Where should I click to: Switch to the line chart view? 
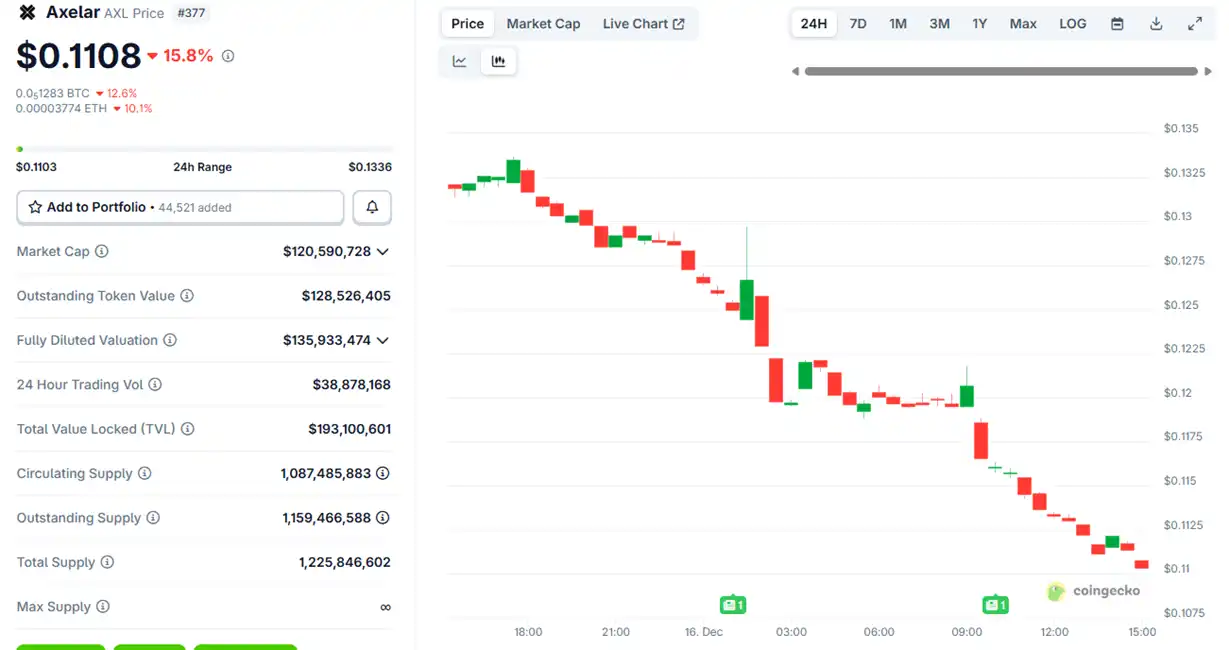coord(459,61)
